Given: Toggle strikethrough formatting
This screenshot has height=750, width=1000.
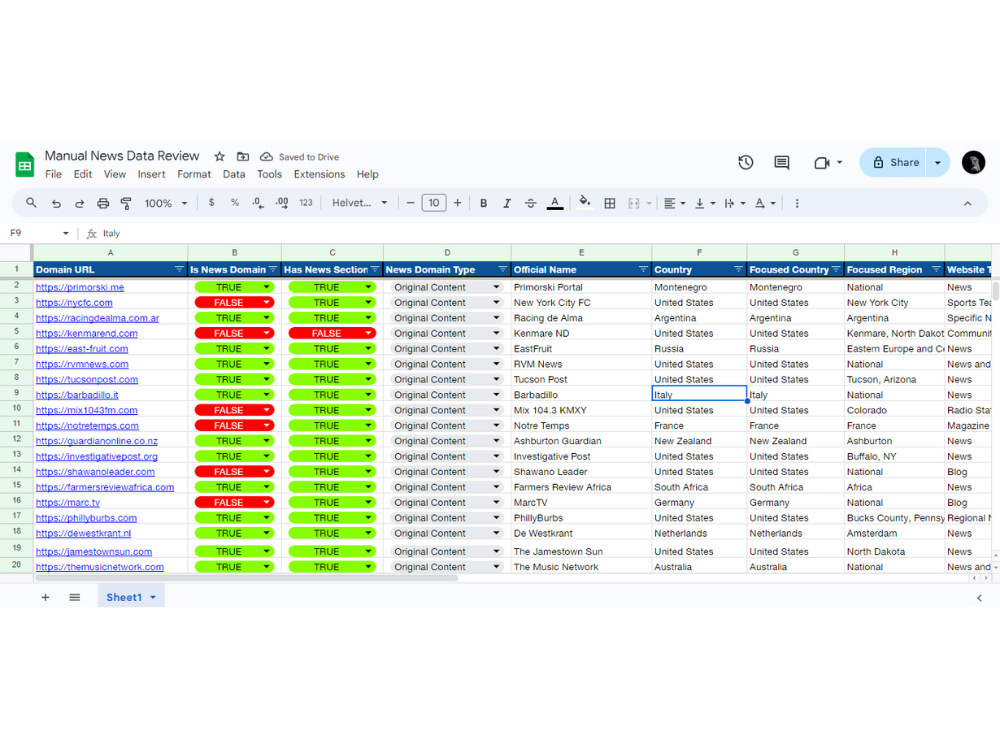Looking at the screenshot, I should [530, 203].
